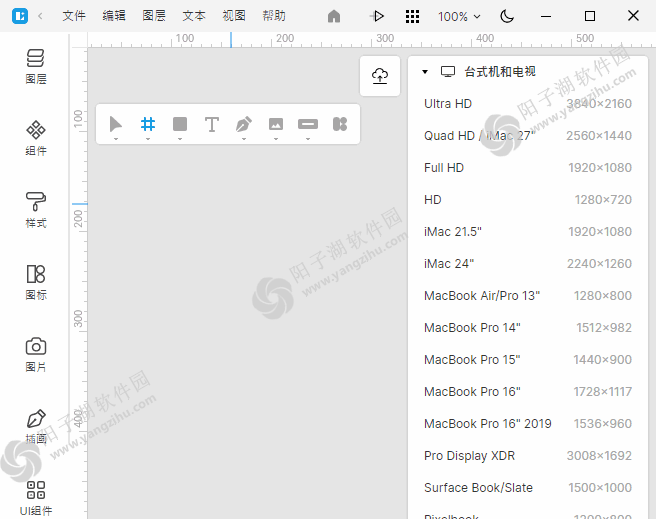The image size is (656, 519).
Task: Select MacBook Pro 15" preset
Action: point(528,360)
